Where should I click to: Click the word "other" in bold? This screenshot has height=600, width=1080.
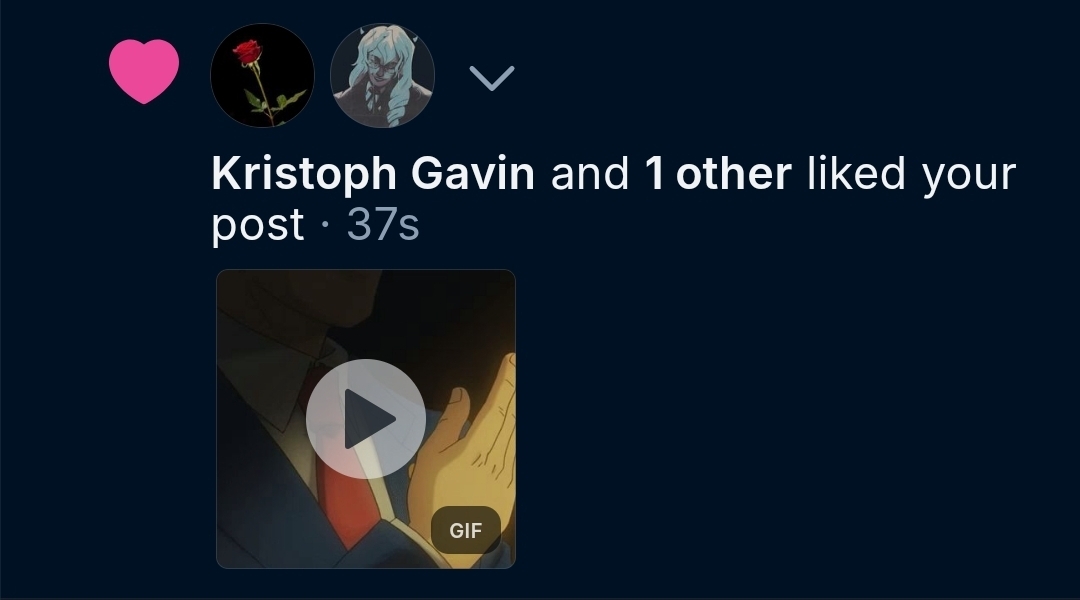click(734, 173)
